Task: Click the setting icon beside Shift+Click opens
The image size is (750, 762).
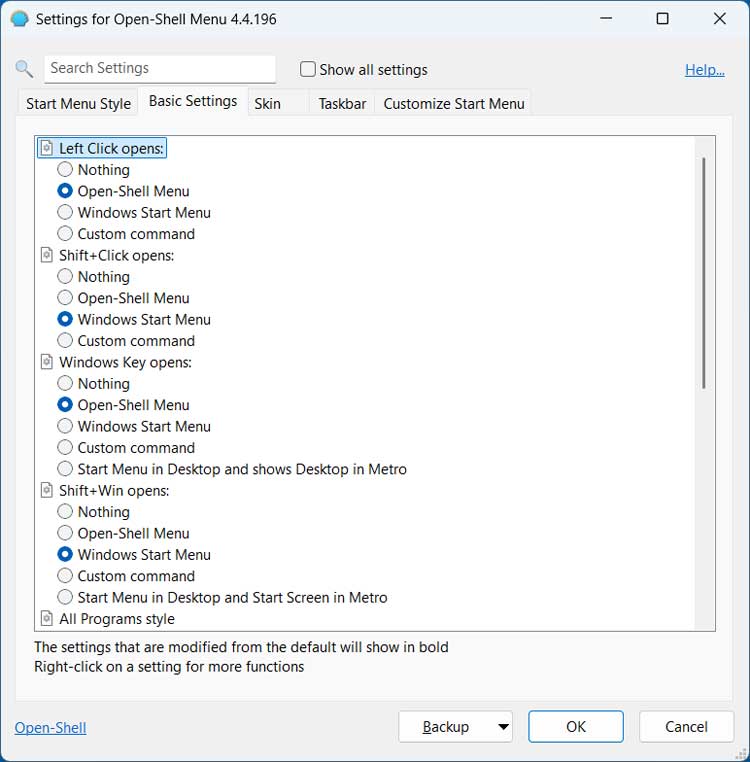Action: [x=47, y=255]
